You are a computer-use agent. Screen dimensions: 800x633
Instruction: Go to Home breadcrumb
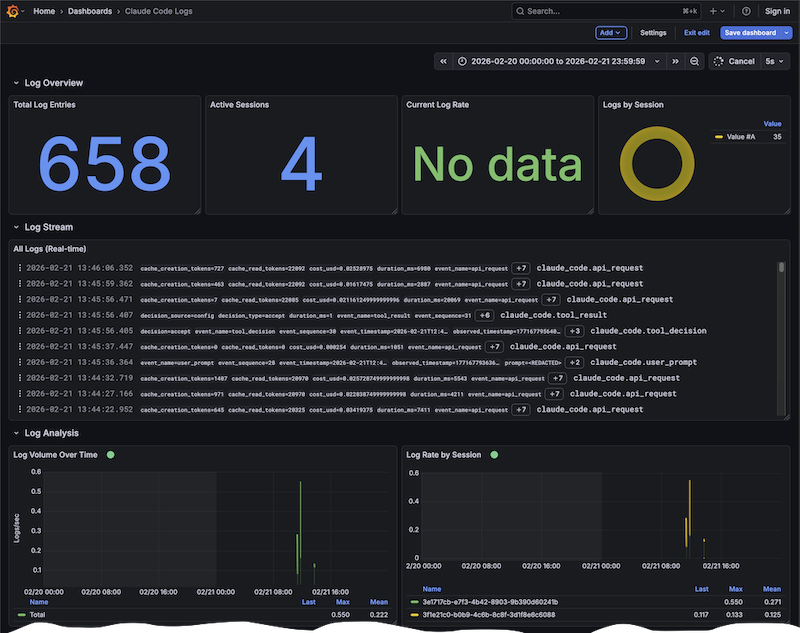tap(44, 11)
